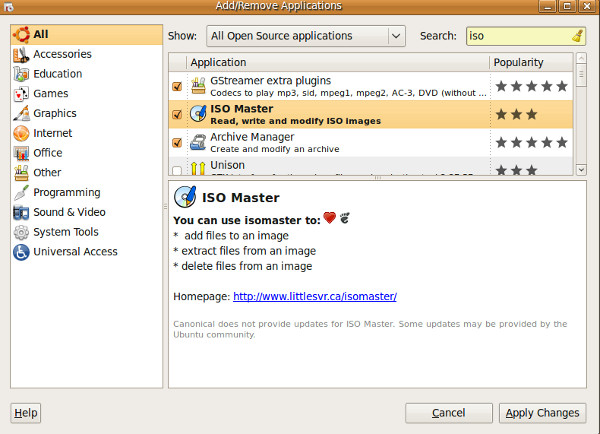Click the application list scrollbar thumb

point(581,75)
